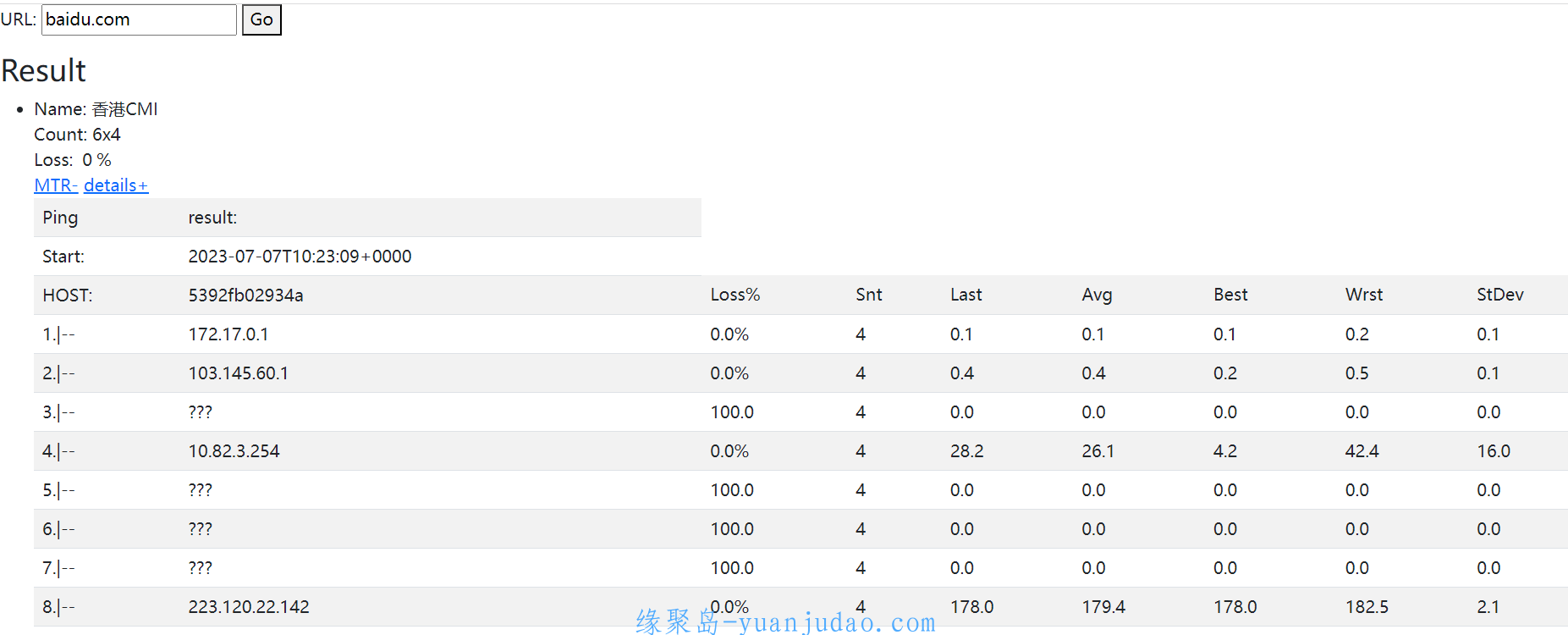Click the 42.4 worst latency value

1362,451
